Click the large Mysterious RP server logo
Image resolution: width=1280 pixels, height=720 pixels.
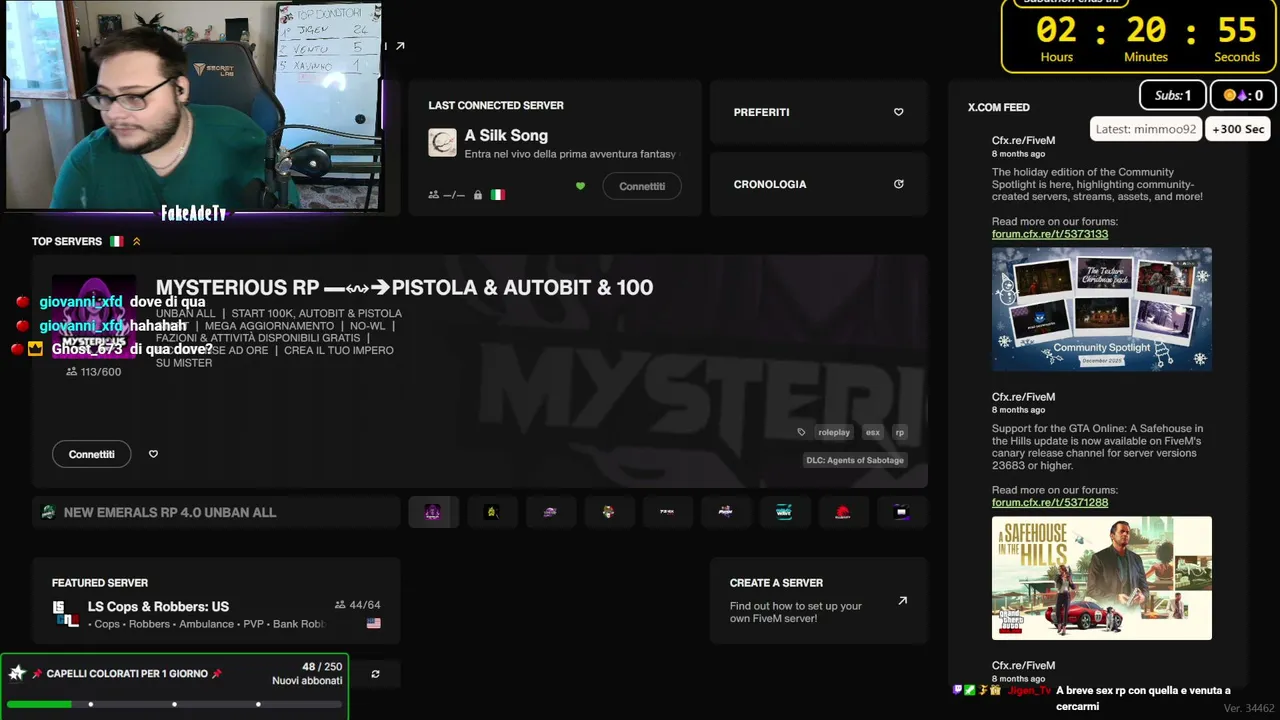tap(94, 316)
